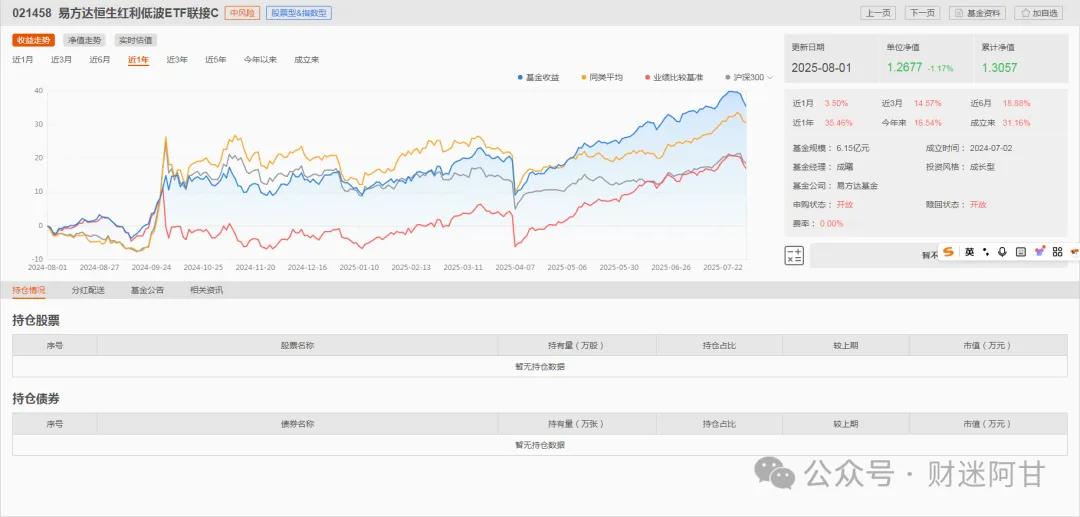Select the 今年以来 time range
Viewport: 1080px width, 517px height.
260,60
